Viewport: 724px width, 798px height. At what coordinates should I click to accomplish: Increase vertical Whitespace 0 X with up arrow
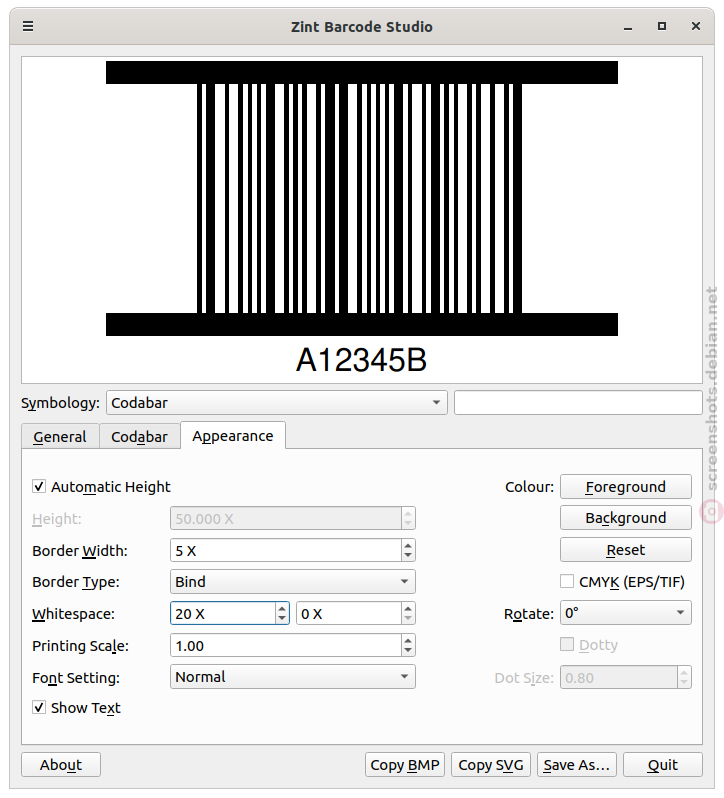click(408, 608)
